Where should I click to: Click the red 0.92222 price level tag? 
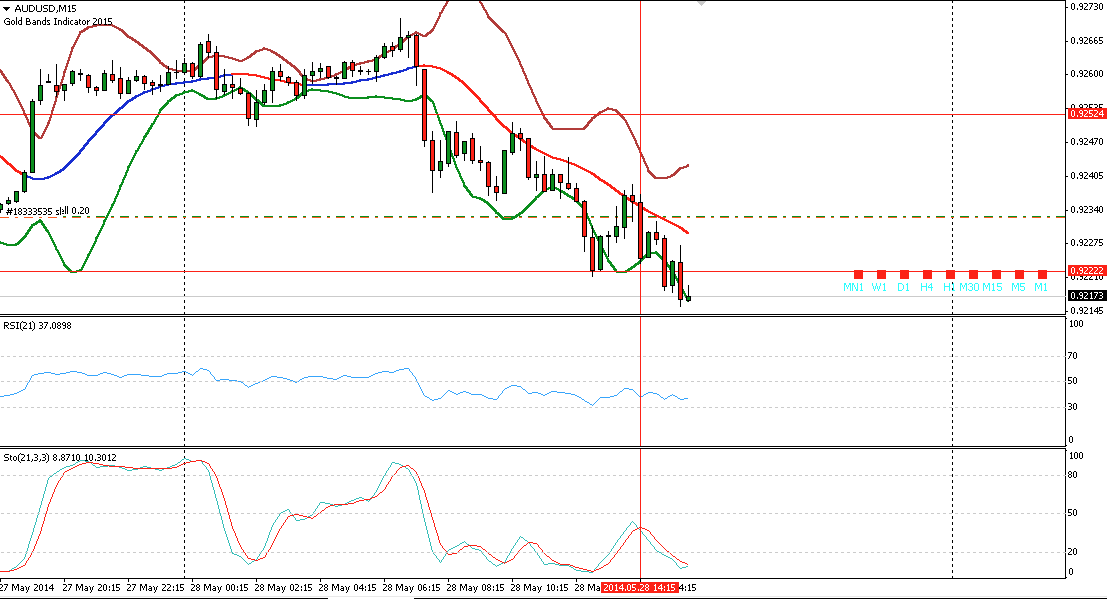coord(1085,271)
